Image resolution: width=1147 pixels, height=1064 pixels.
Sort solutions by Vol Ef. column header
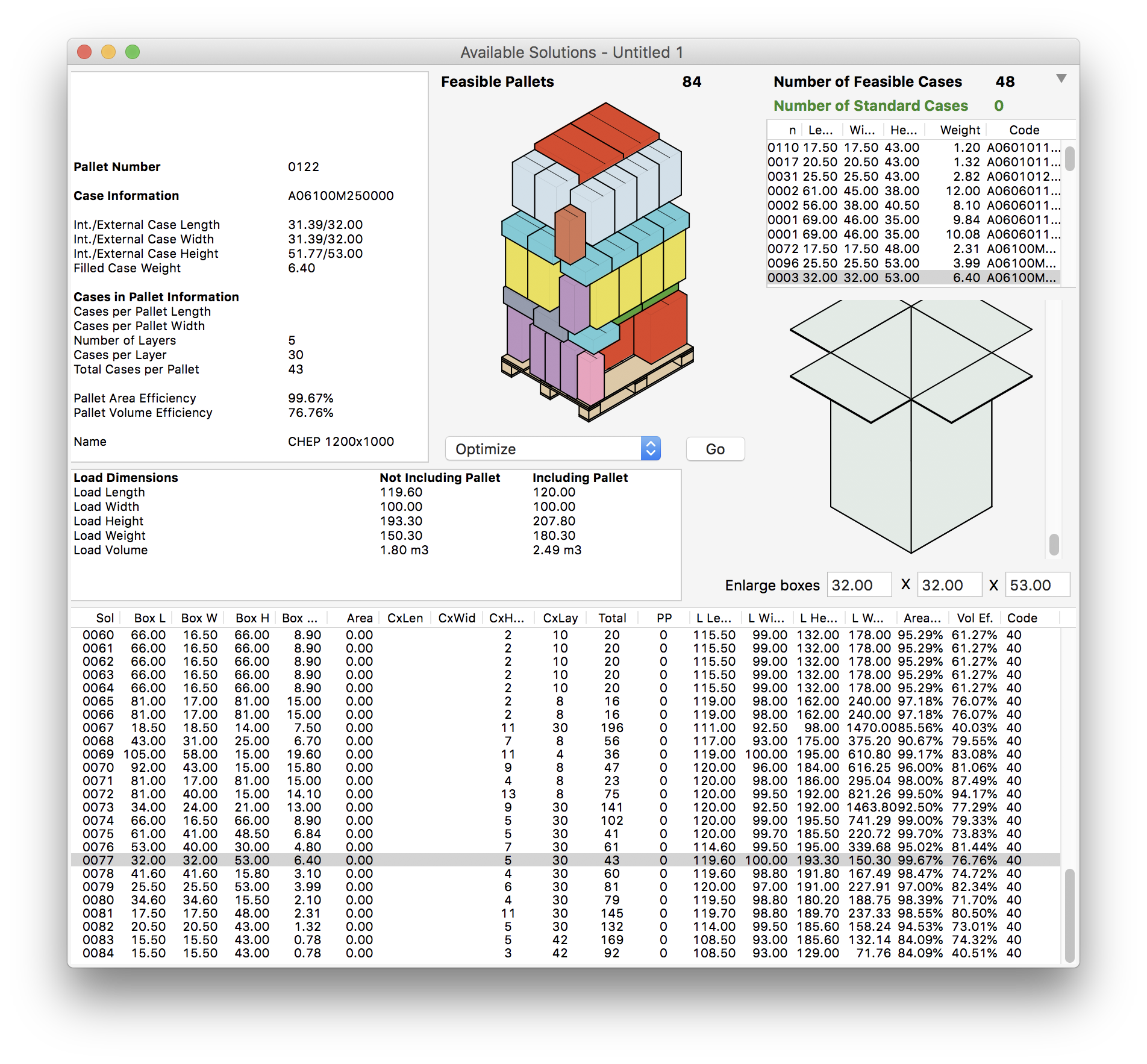[x=974, y=618]
